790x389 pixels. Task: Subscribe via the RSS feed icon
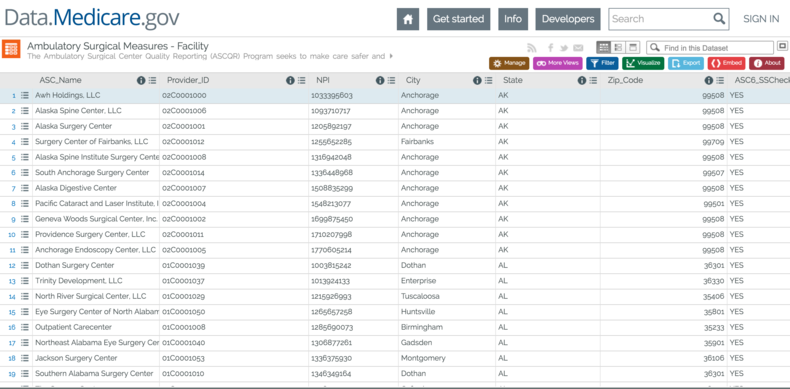tap(532, 48)
